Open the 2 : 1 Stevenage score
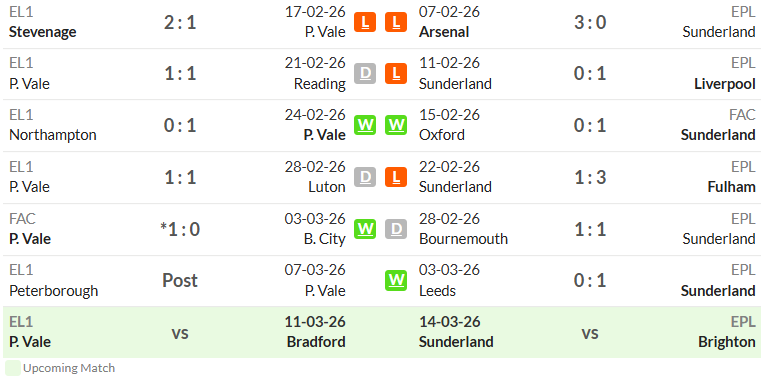This screenshot has width=762, height=390. [180, 22]
